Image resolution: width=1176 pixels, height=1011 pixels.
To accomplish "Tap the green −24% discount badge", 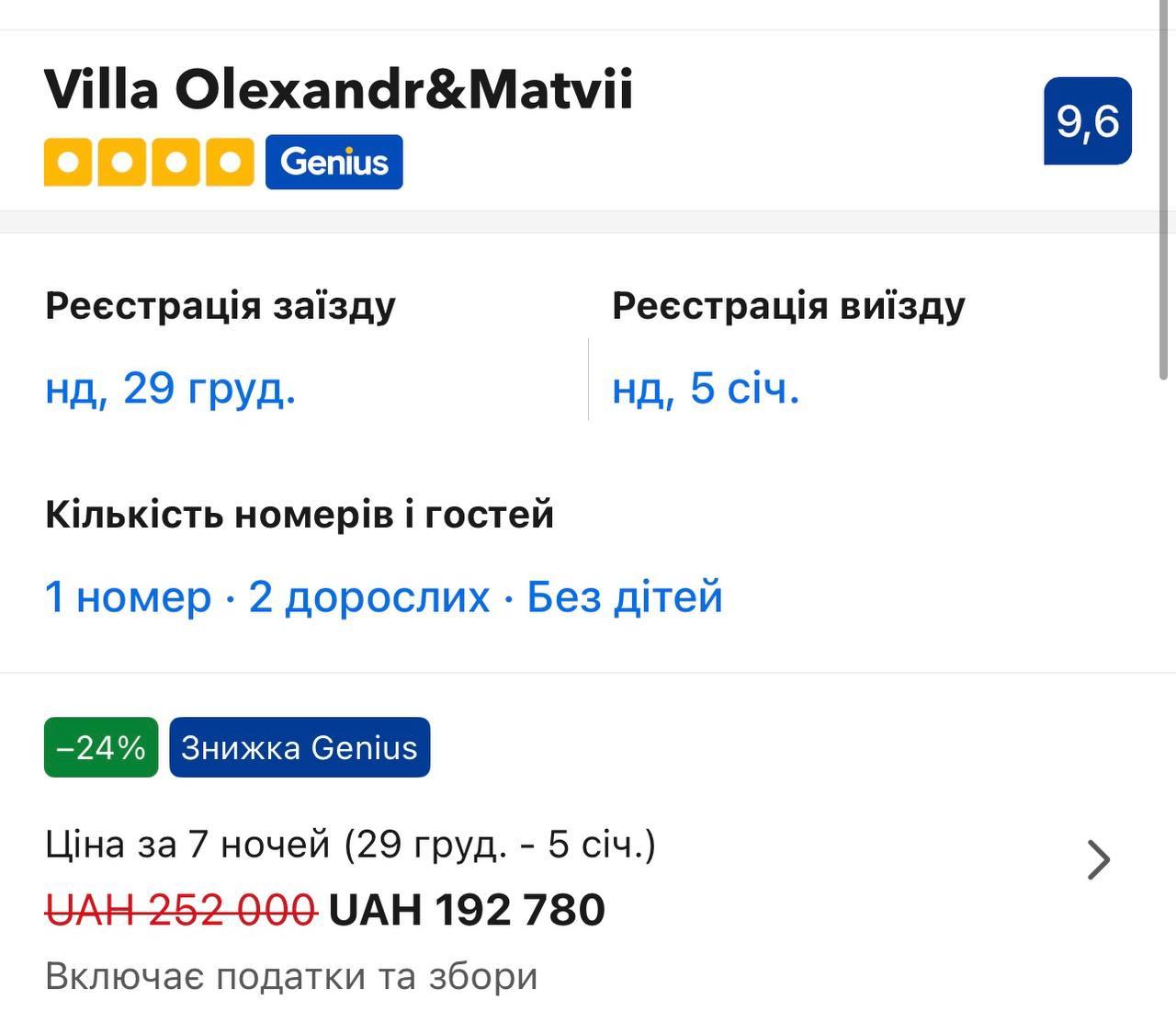I will tap(101, 747).
